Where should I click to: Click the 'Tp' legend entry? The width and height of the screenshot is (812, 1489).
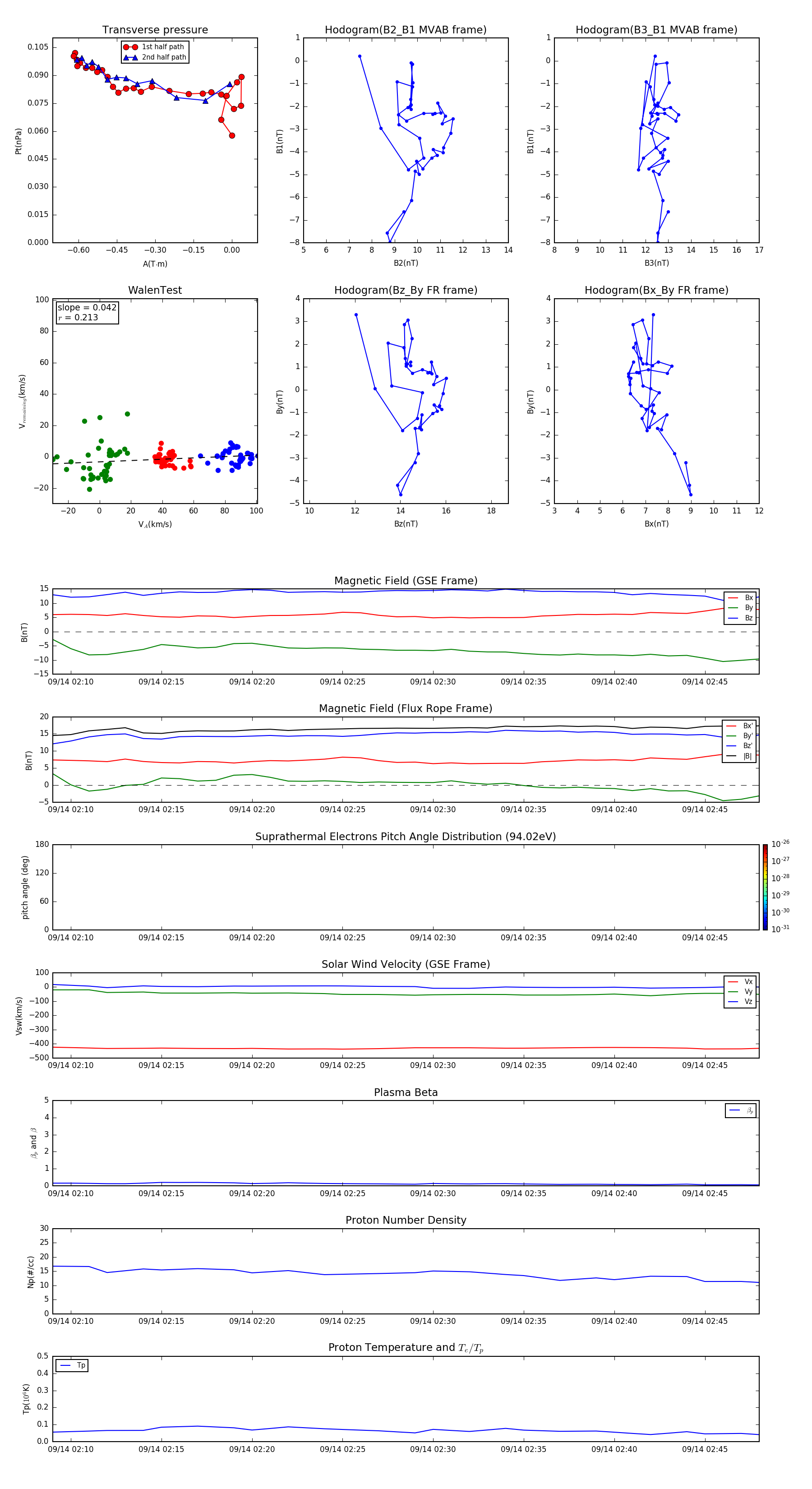(x=72, y=1365)
